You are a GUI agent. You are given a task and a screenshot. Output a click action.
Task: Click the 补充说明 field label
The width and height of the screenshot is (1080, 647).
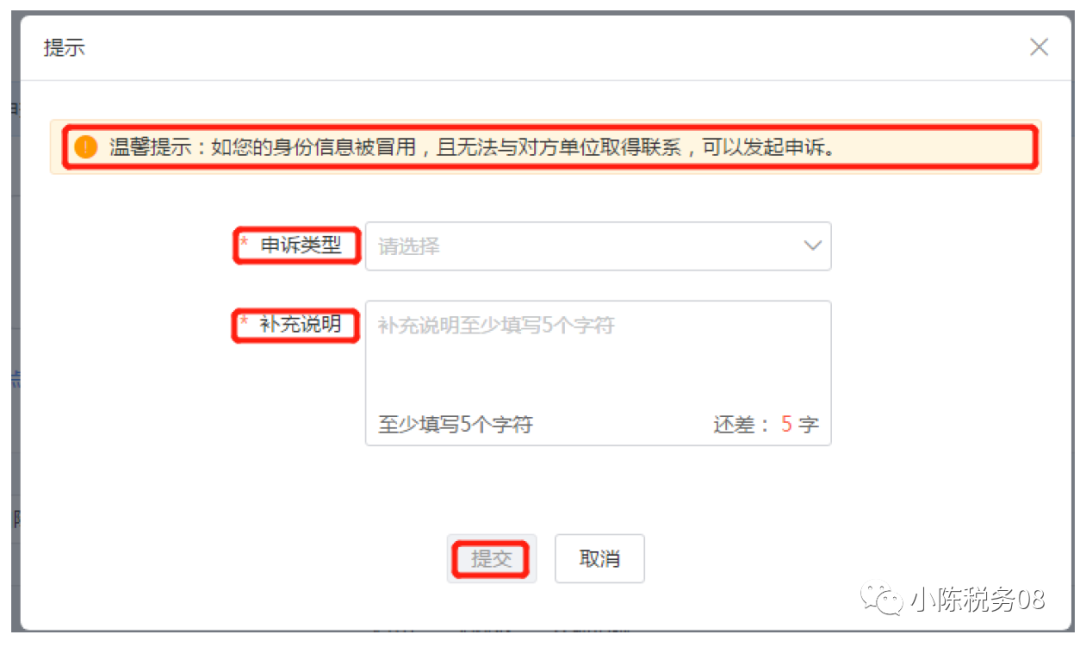[300, 324]
